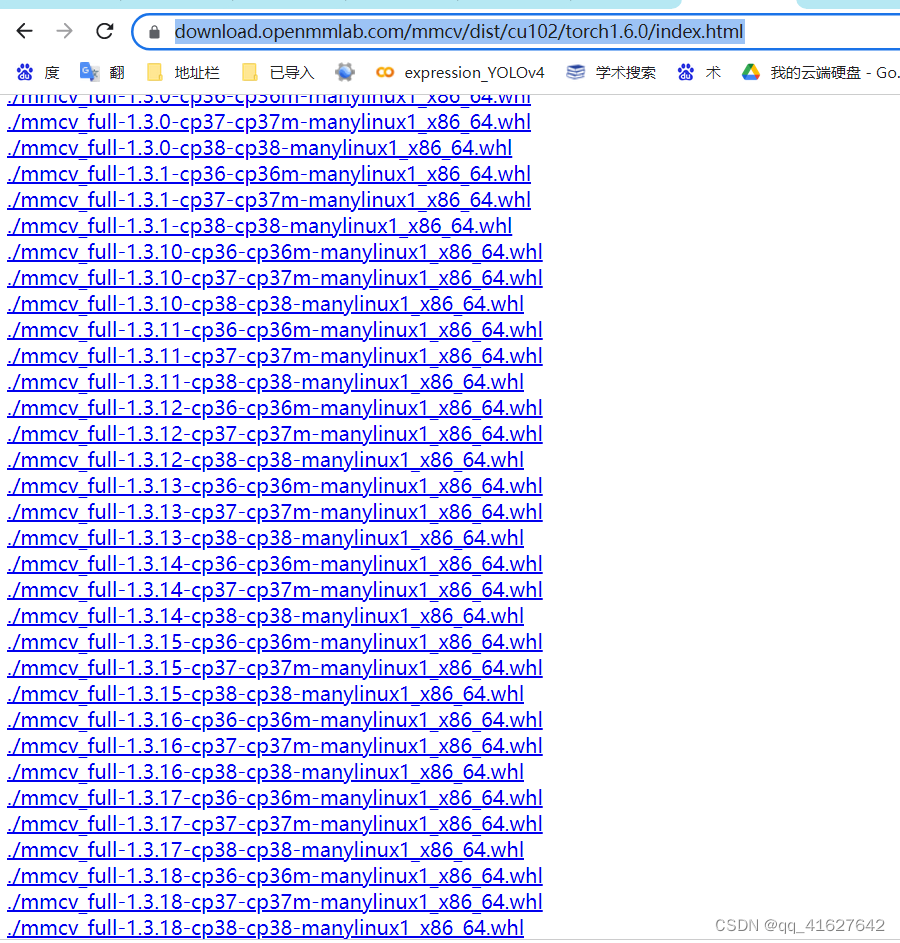The width and height of the screenshot is (900, 943).
Task: Download mmcv_full-1.3.13-cp38-cp38 wheel link
Action: [265, 538]
